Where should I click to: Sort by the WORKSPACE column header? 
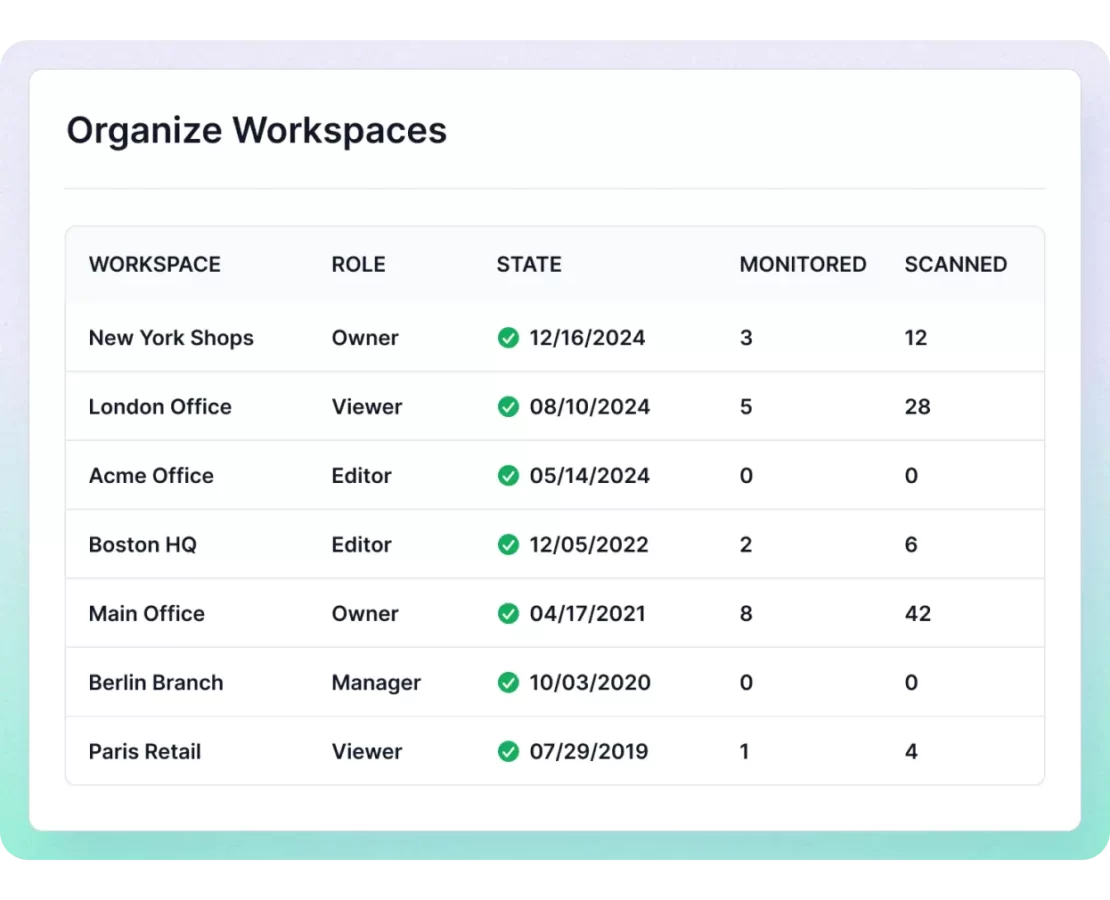click(155, 265)
